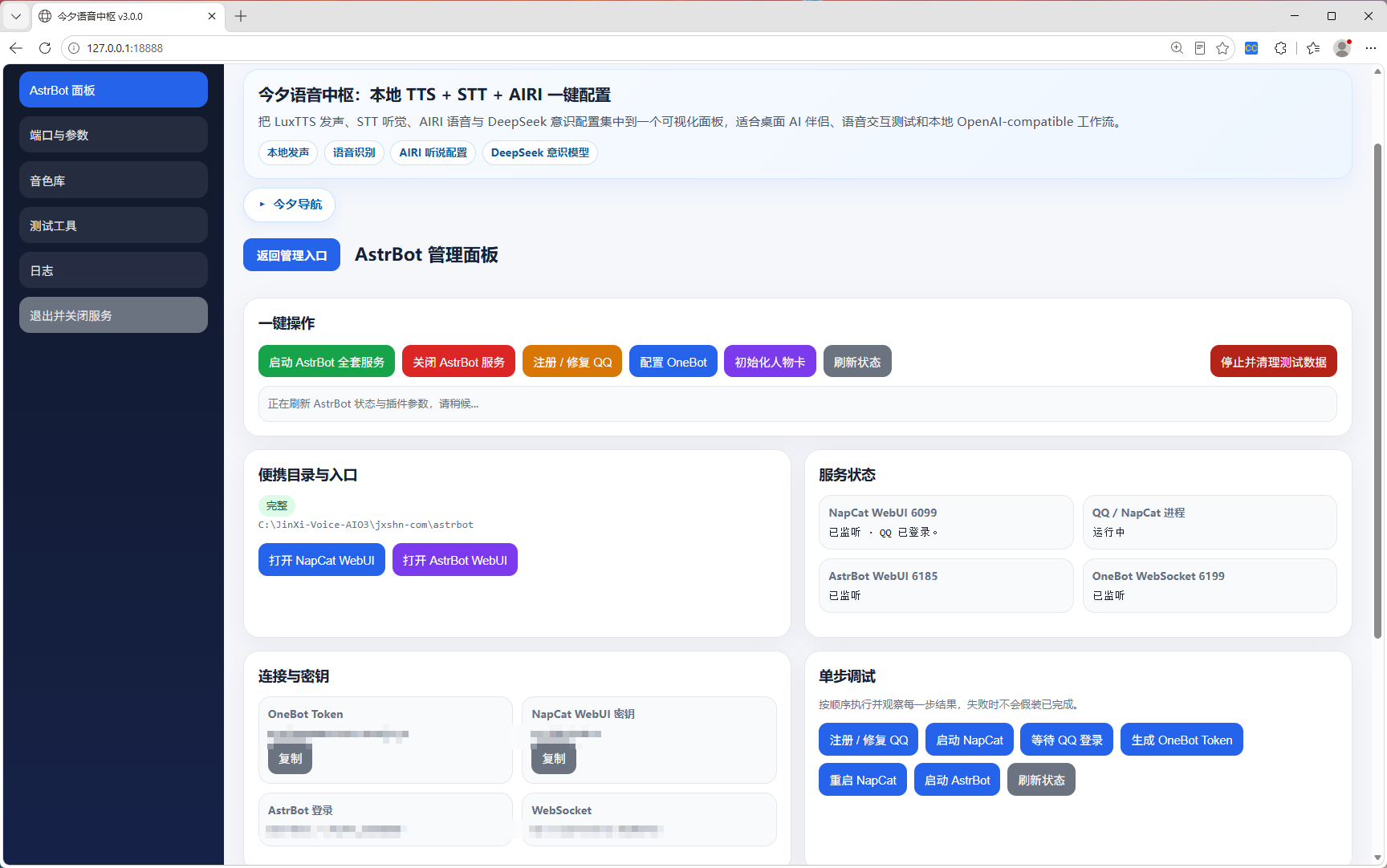1387x868 pixels.
Task: Click the red 关闭 AstrBot 服务 button
Action: [x=458, y=362]
